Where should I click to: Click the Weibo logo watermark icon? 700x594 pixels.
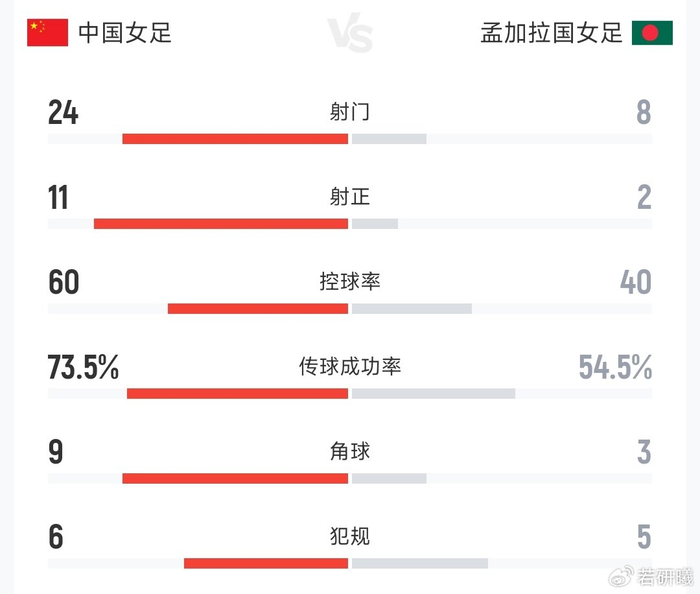coord(623,576)
